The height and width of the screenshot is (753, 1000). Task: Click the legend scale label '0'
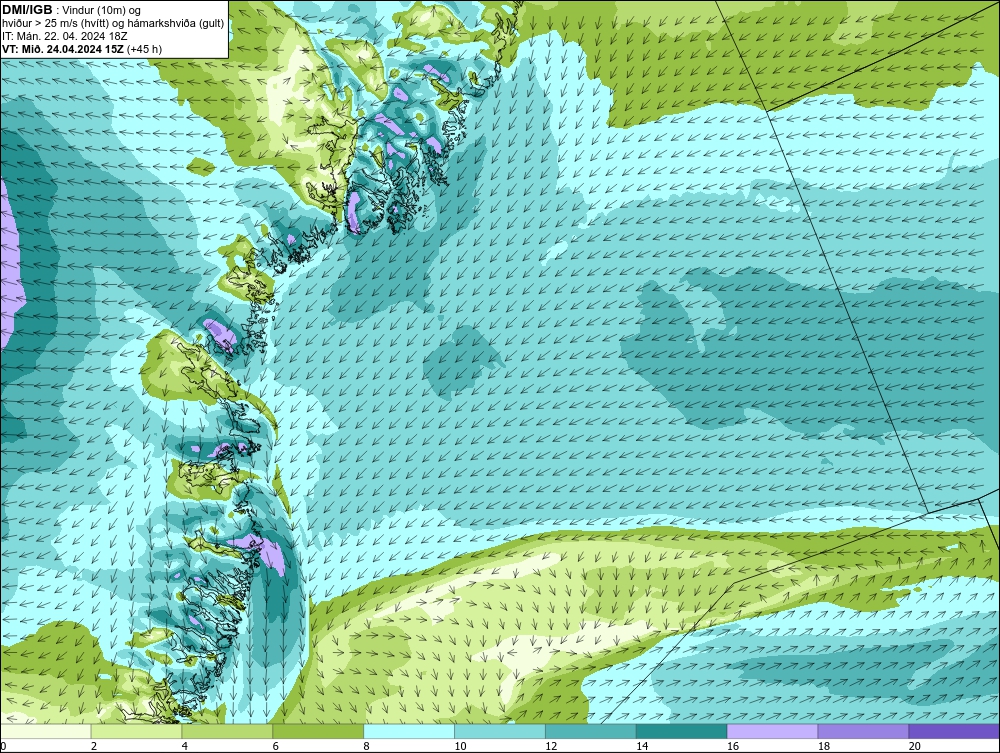pyautogui.click(x=3, y=746)
